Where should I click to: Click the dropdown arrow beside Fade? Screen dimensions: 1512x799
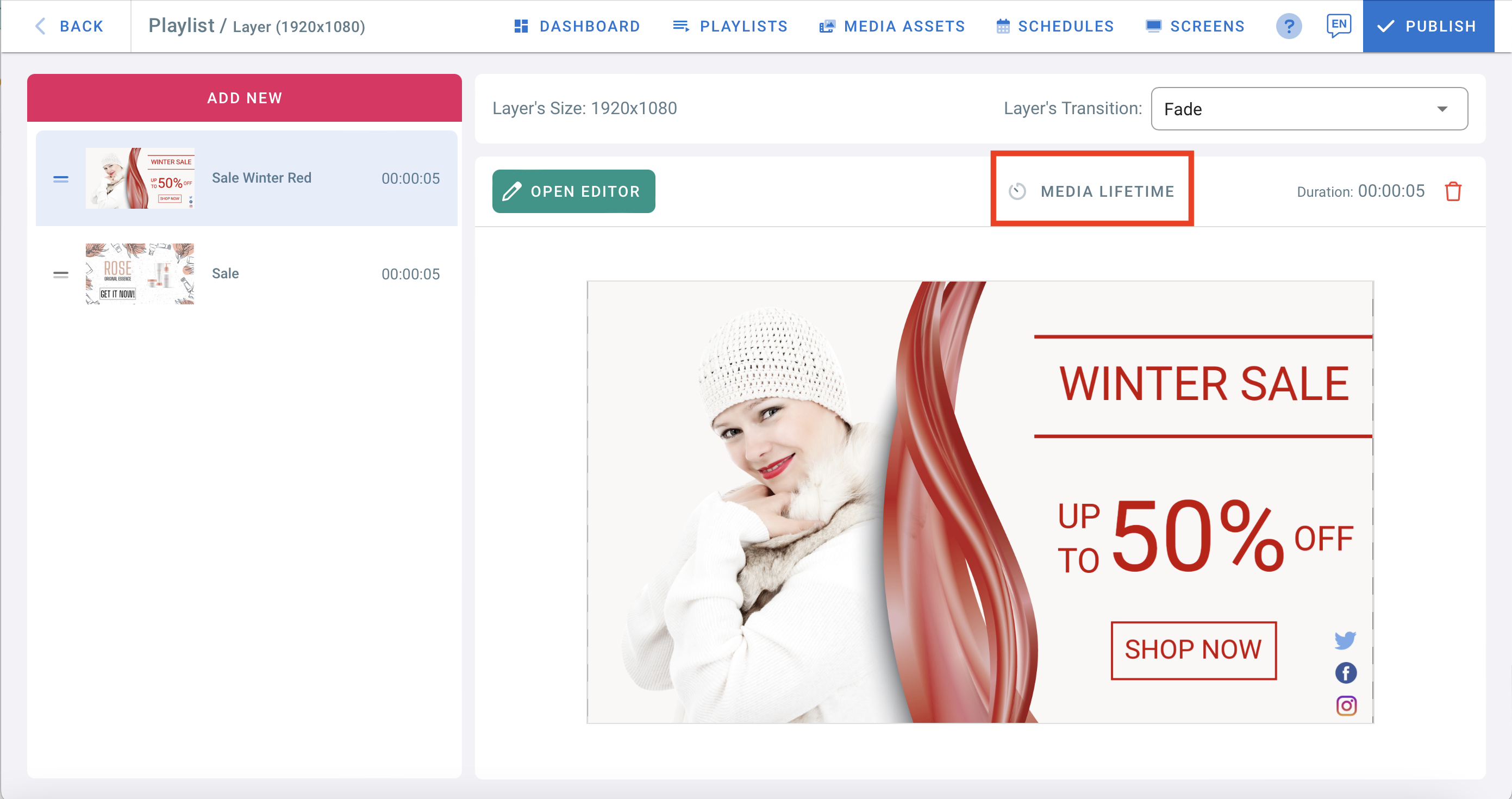click(1442, 109)
